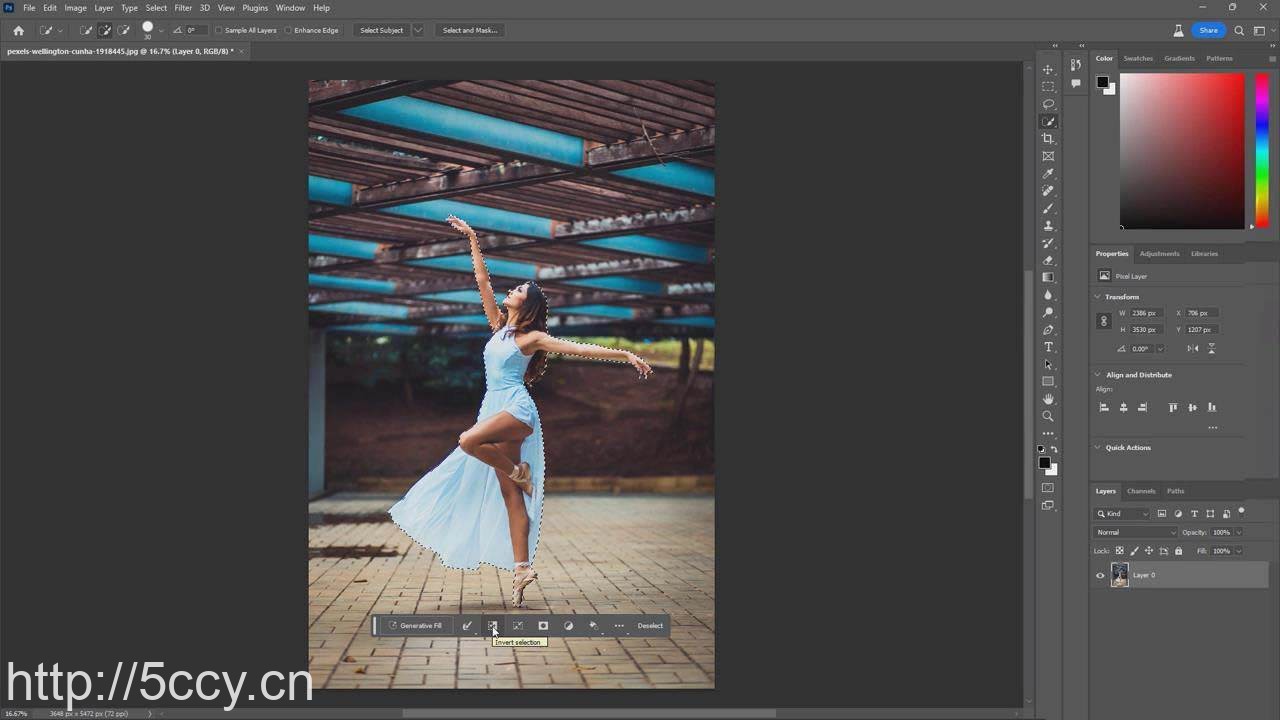Click the Select and Mask button
This screenshot has height=720, width=1280.
click(469, 30)
